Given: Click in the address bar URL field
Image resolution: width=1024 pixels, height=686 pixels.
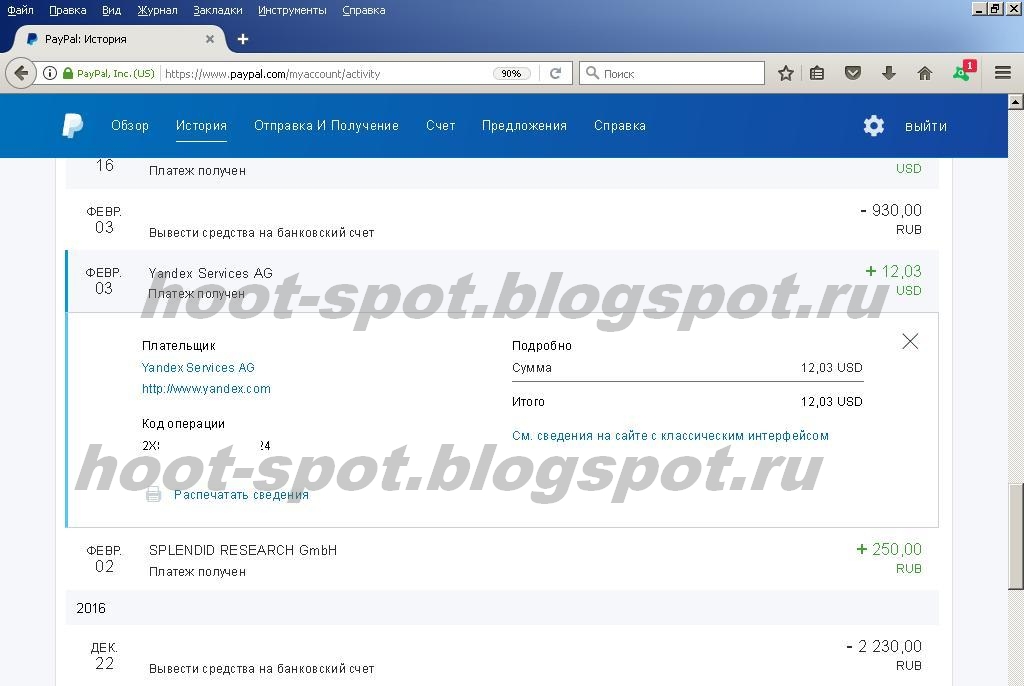Looking at the screenshot, I should [x=327, y=74].
